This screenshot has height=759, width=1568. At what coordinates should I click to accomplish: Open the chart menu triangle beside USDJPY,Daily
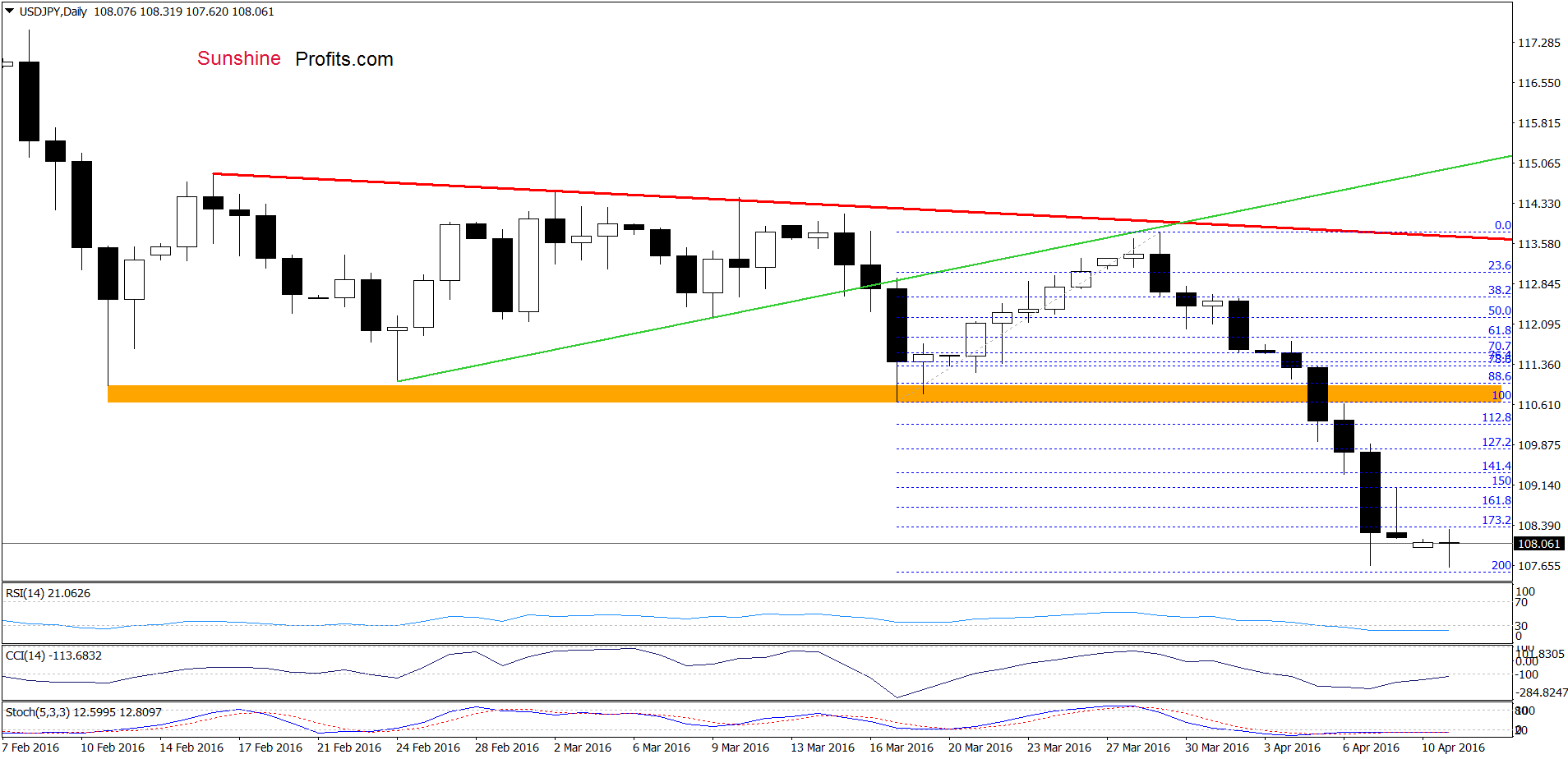[9, 11]
